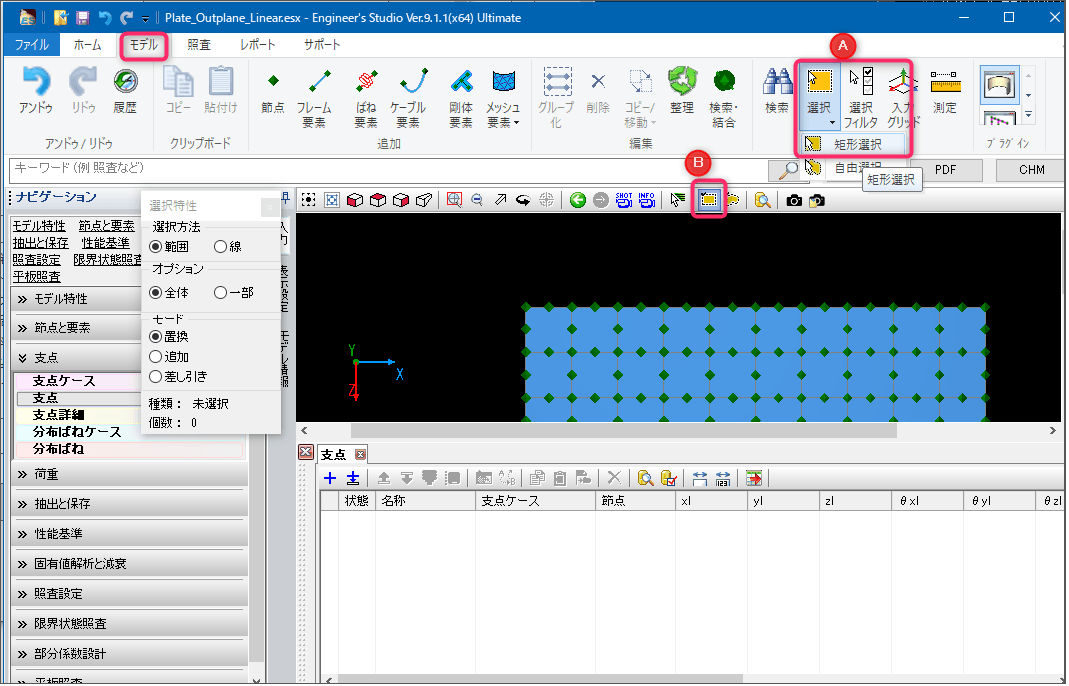Viewport: 1069px width, 686px height.
Task: Click the export table icon with red arrow
Action: [754, 478]
